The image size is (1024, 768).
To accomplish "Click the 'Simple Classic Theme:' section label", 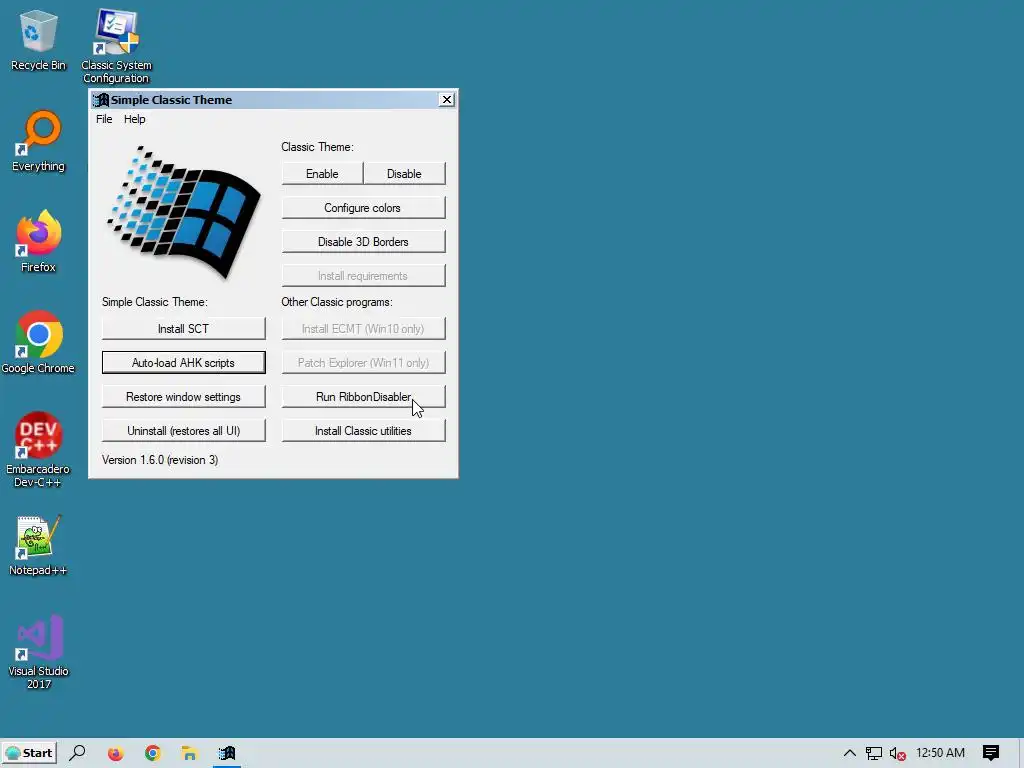I will pyautogui.click(x=155, y=302).
